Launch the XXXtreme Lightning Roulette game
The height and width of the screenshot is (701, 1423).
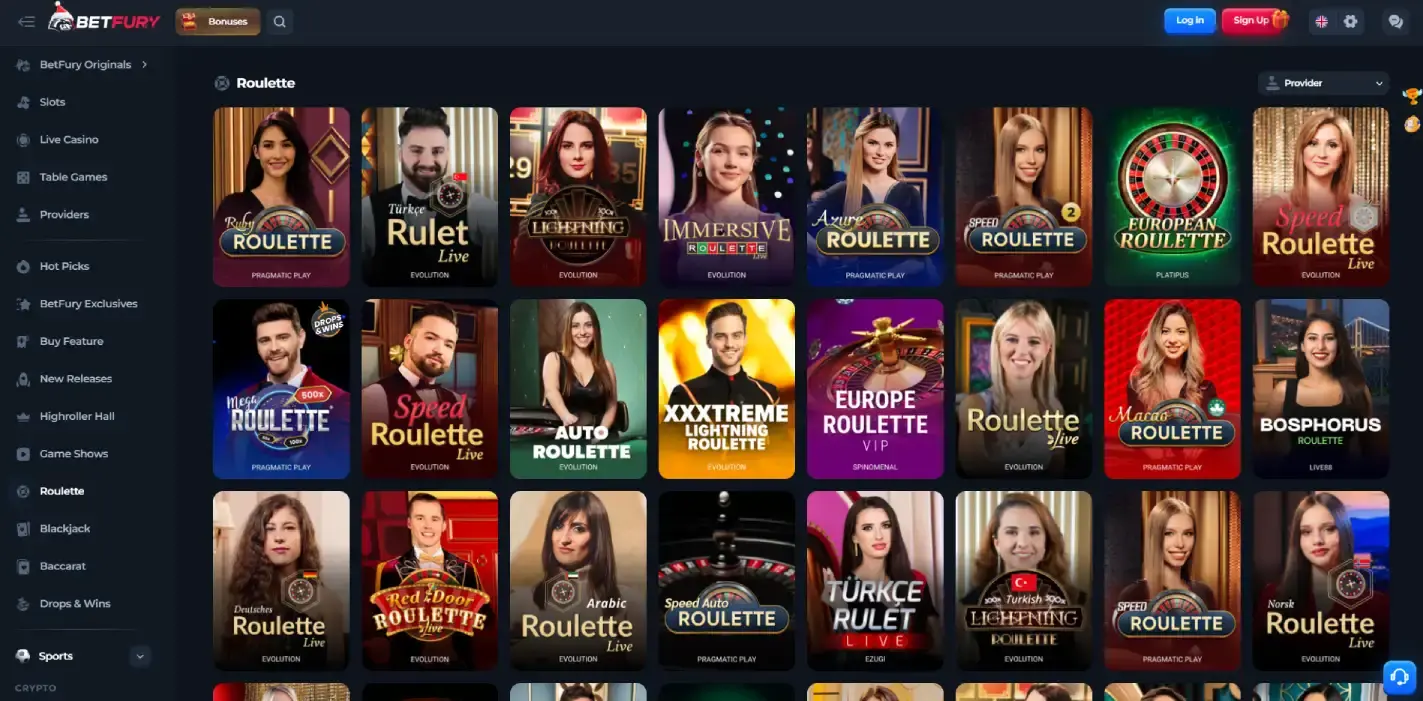727,389
